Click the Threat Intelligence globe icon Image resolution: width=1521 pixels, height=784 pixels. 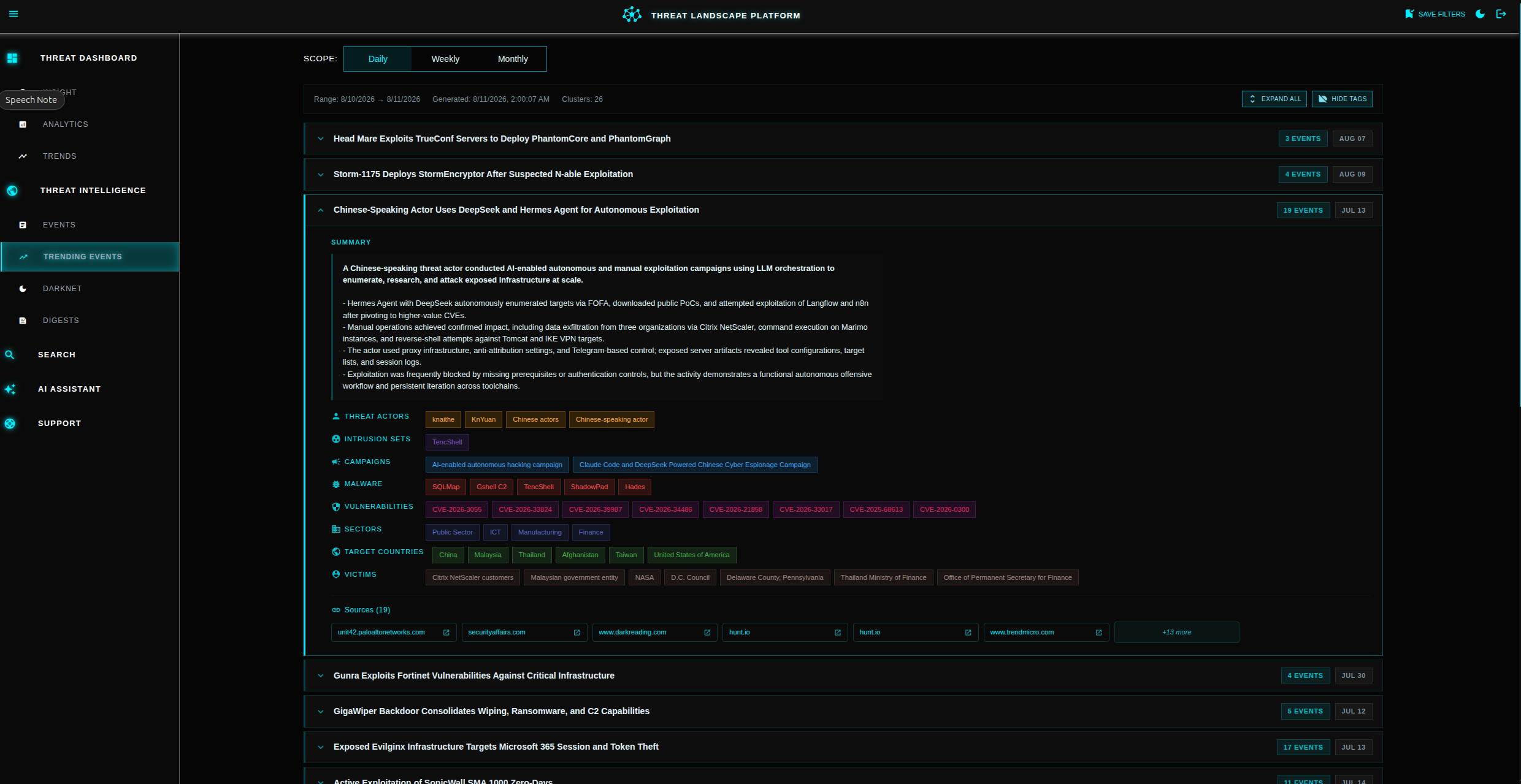(12, 191)
